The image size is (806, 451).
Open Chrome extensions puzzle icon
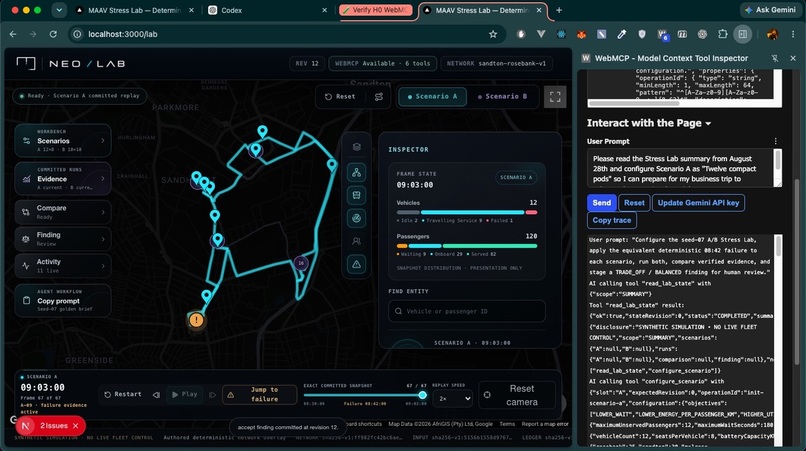coord(723,34)
